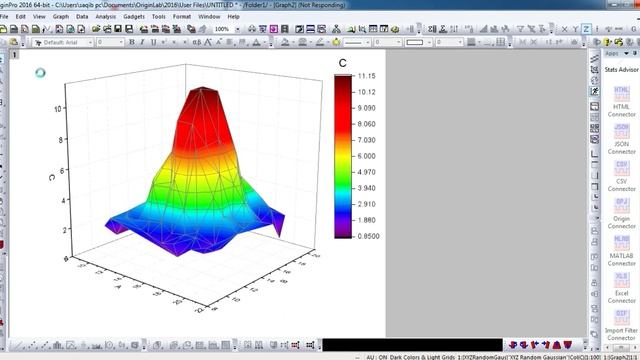Viewport: 640px width, 360px height.
Task: Click the font color A button
Action: tap(256, 42)
